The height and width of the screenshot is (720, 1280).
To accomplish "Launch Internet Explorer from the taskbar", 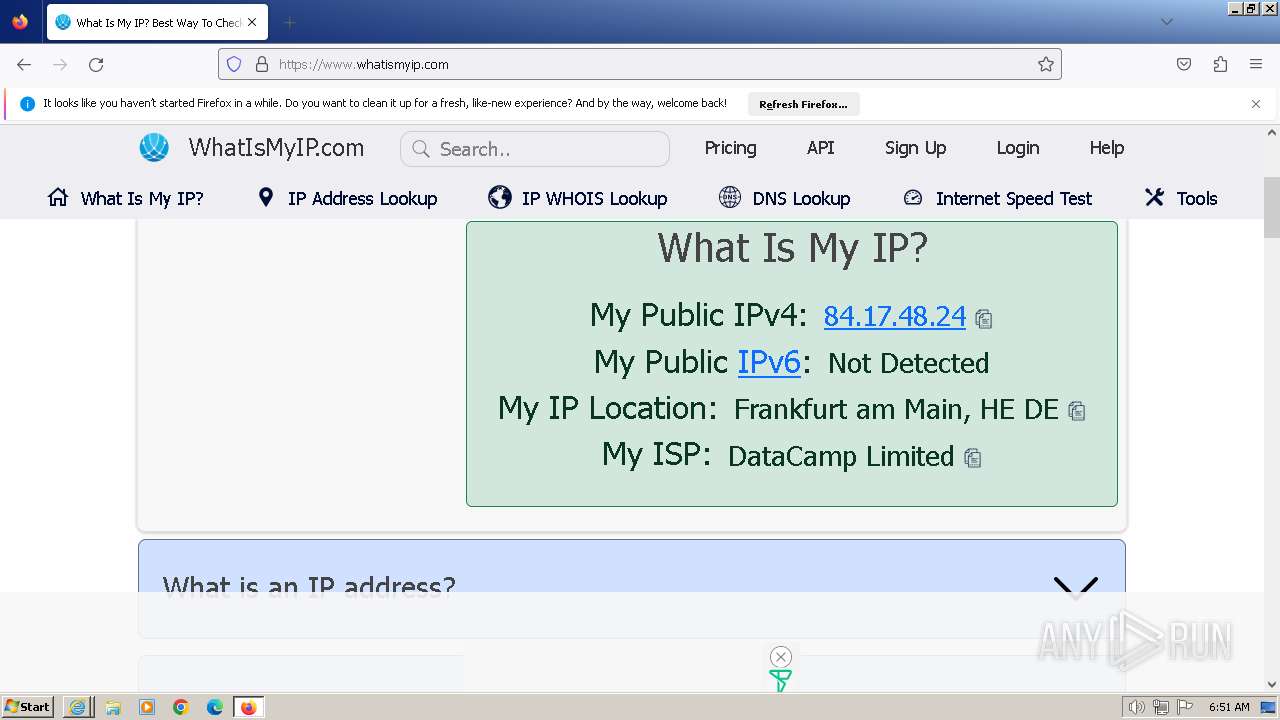I will (77, 707).
